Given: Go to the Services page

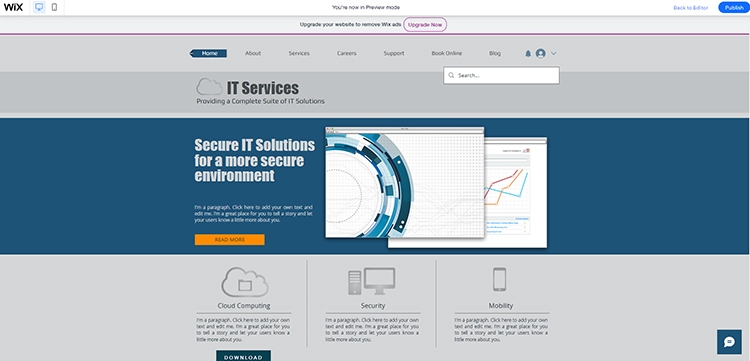Looking at the screenshot, I should (x=299, y=54).
